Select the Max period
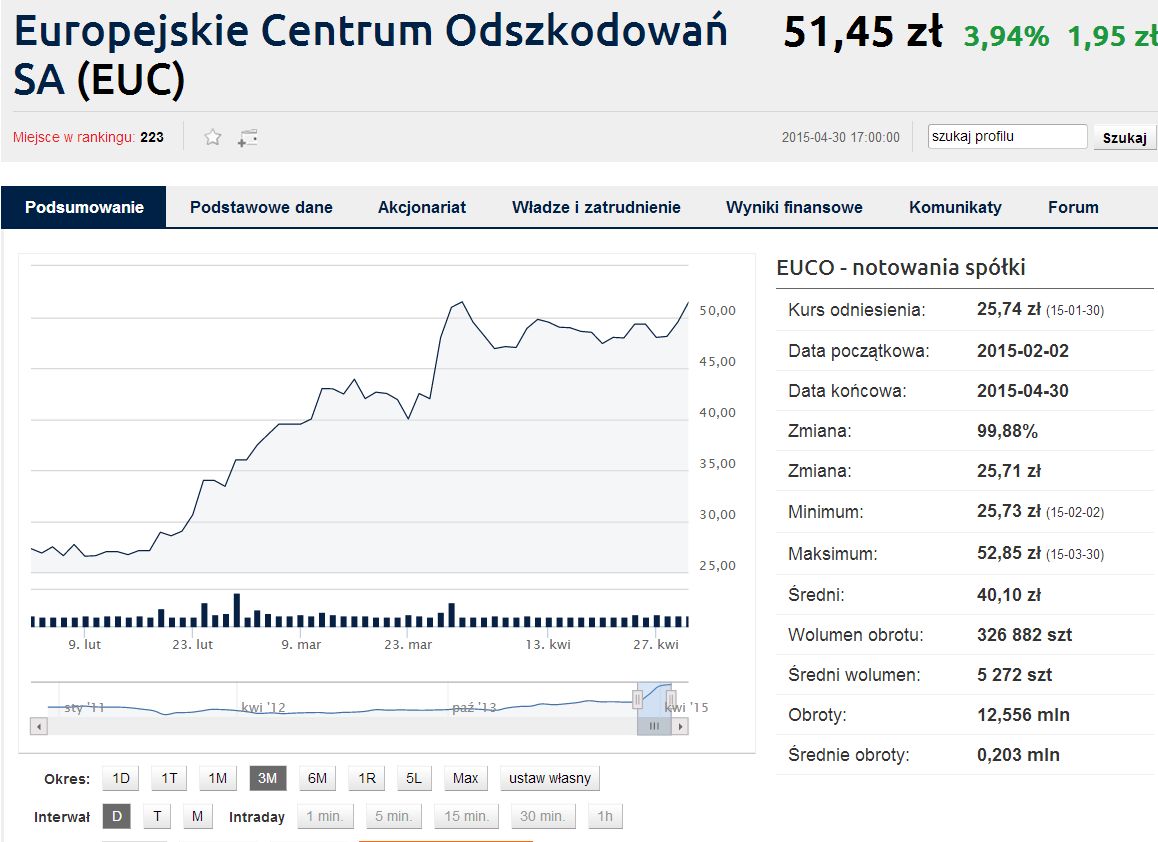Image resolution: width=1158 pixels, height=842 pixels. tap(465, 778)
